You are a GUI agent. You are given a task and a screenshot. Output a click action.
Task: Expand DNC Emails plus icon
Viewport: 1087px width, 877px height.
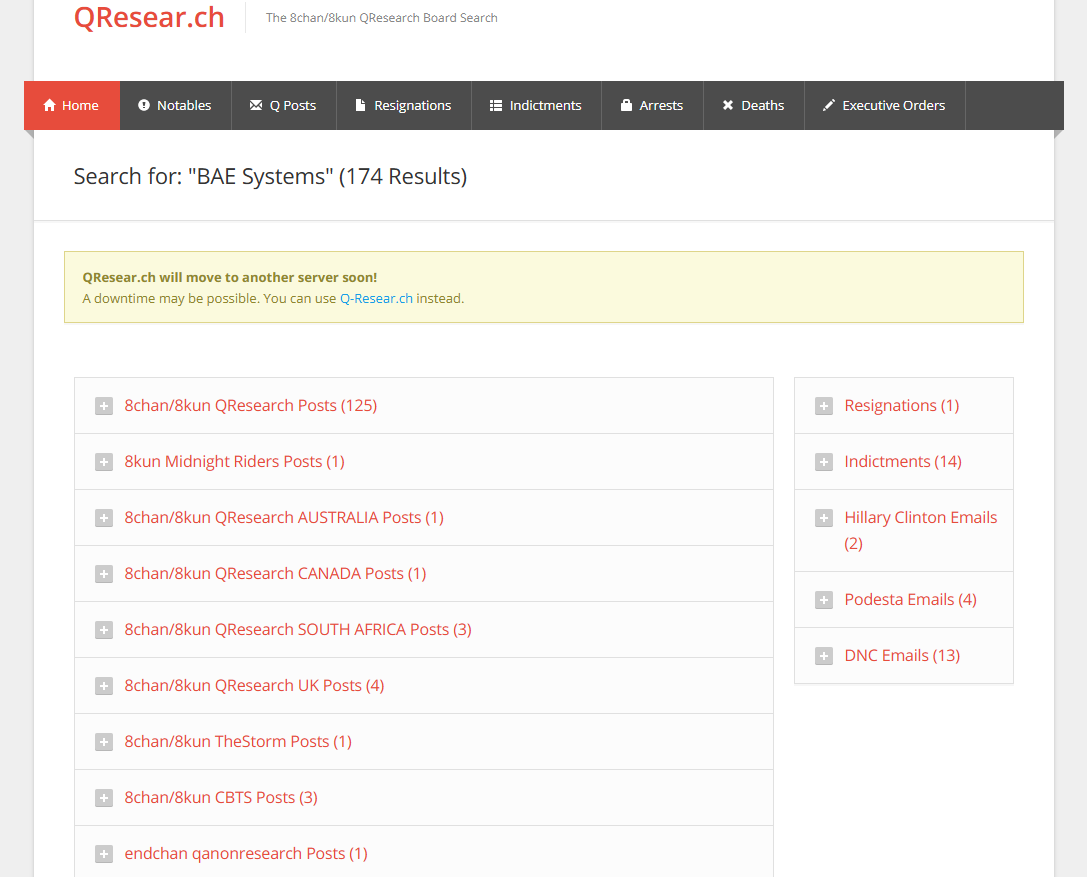824,657
